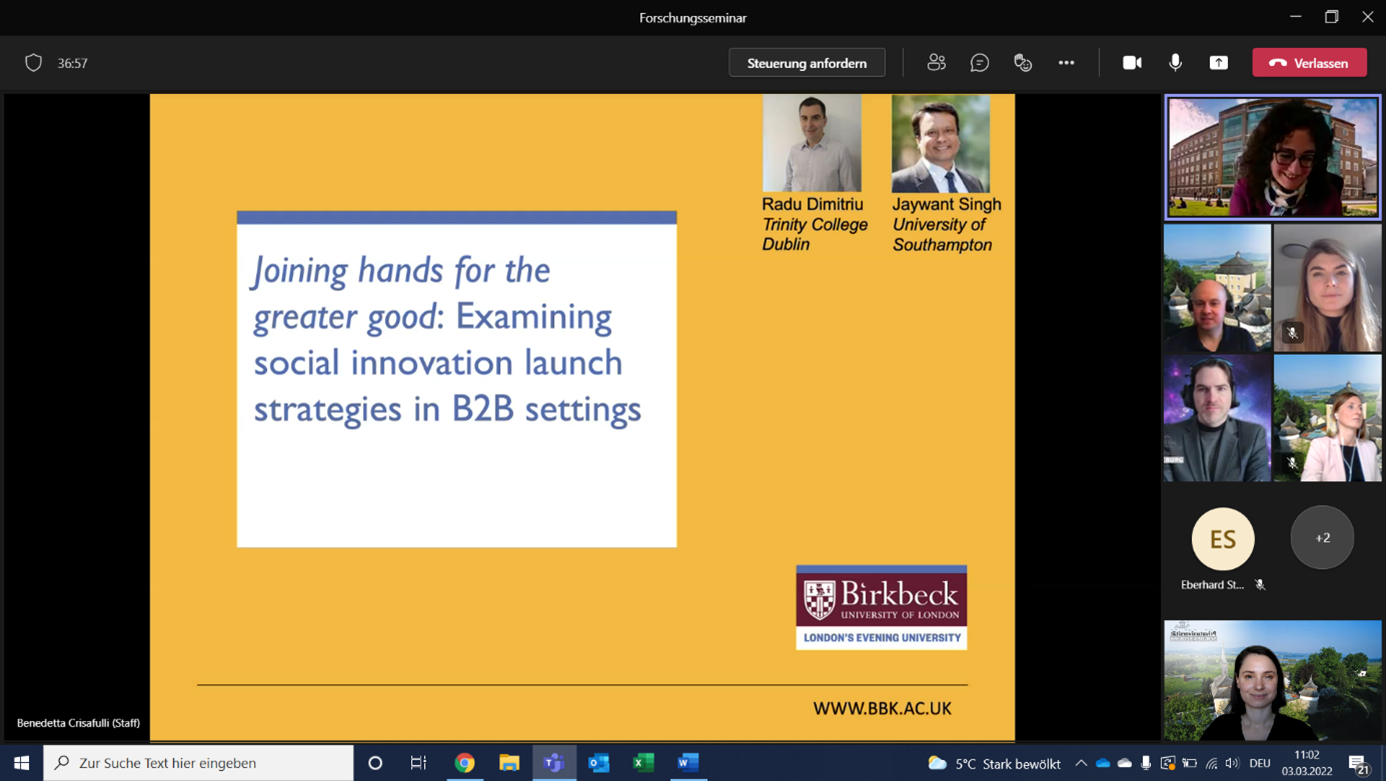Mute or unmute the microphone
Screen dimensions: 1386x781
pos(1175,63)
